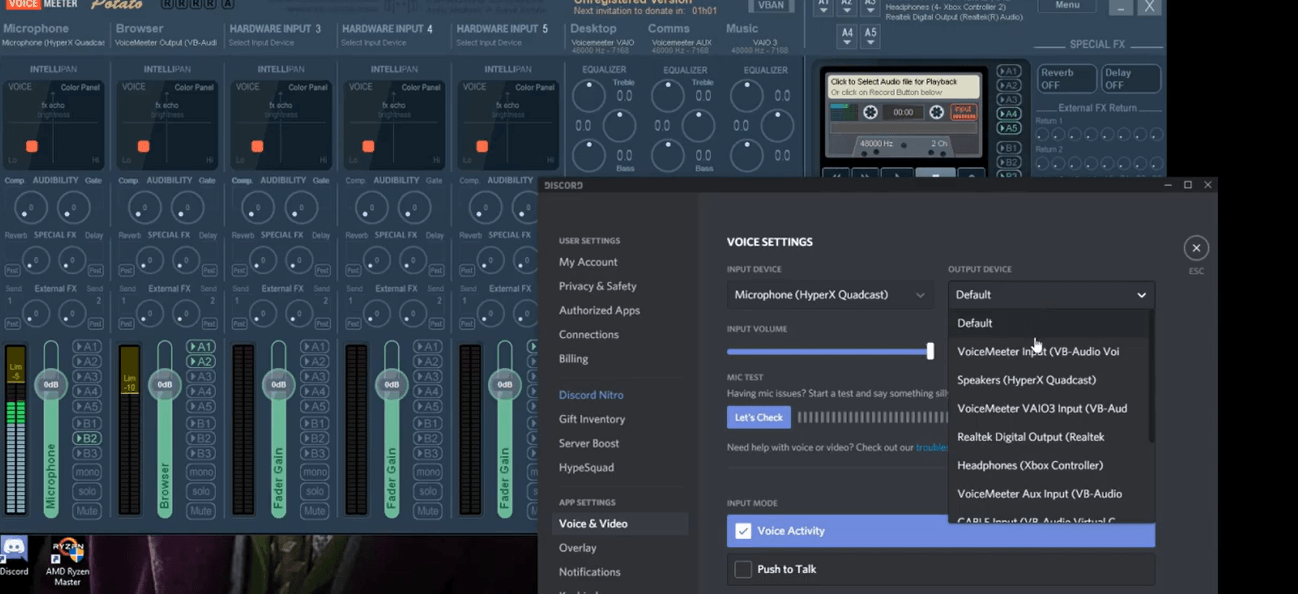Adjust the Comms equalizer Treble knob

click(x=668, y=95)
